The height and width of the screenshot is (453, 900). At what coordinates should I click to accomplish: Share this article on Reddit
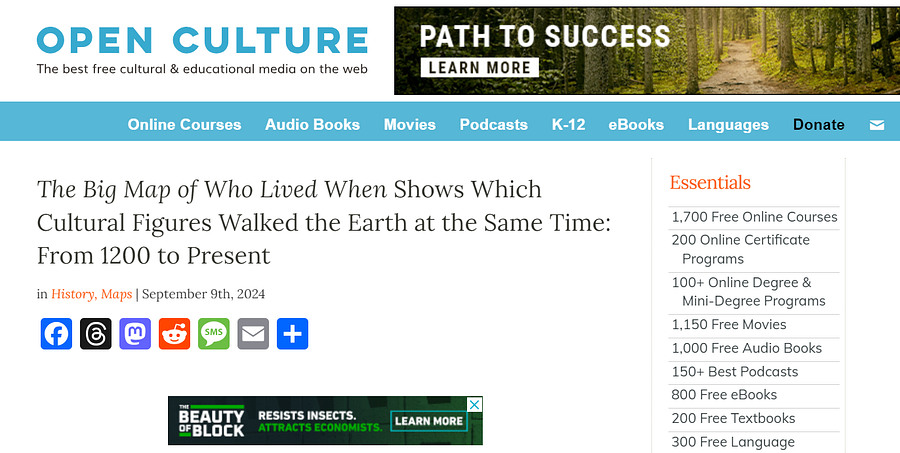(x=174, y=334)
